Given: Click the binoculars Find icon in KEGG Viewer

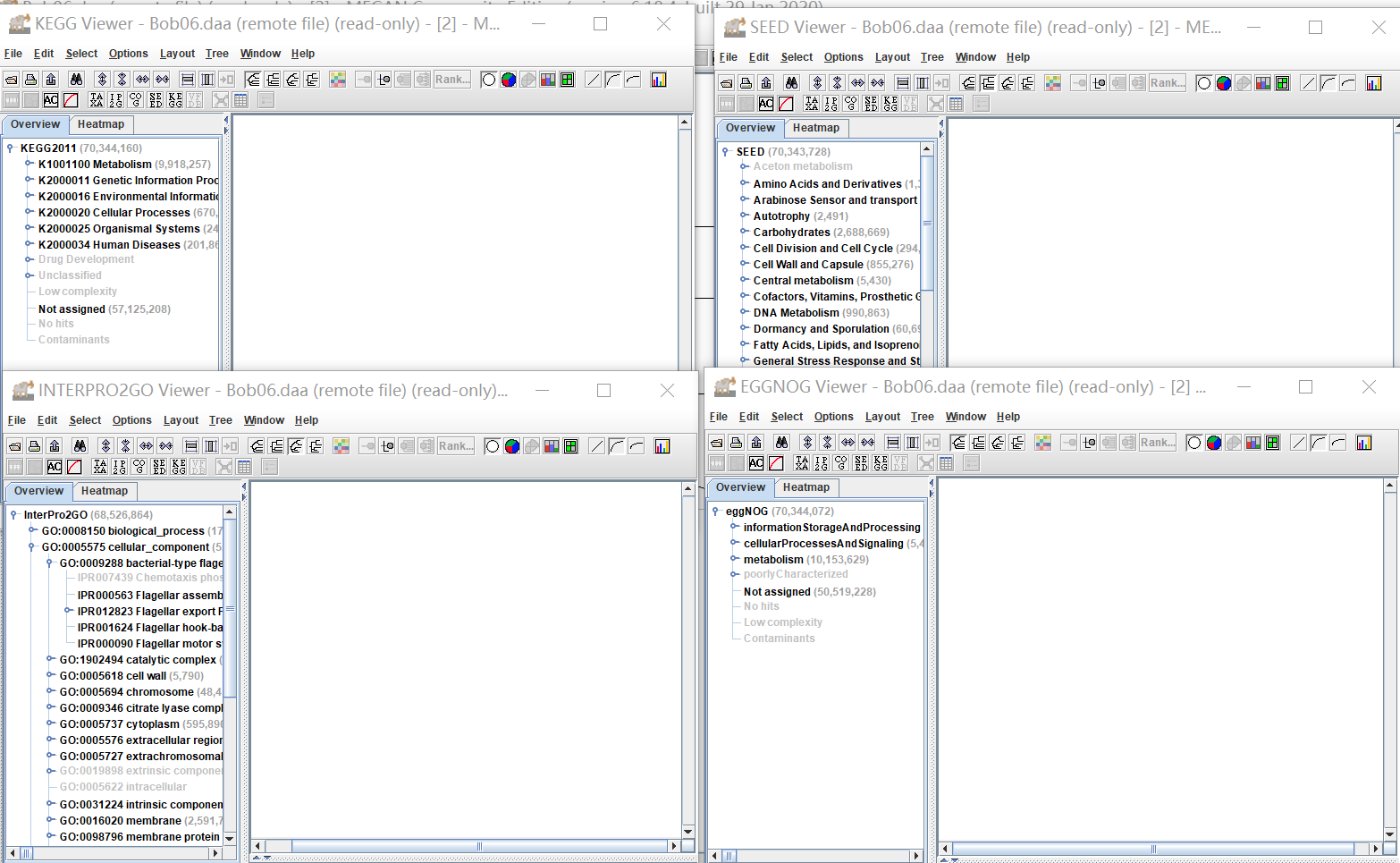Looking at the screenshot, I should [76, 80].
